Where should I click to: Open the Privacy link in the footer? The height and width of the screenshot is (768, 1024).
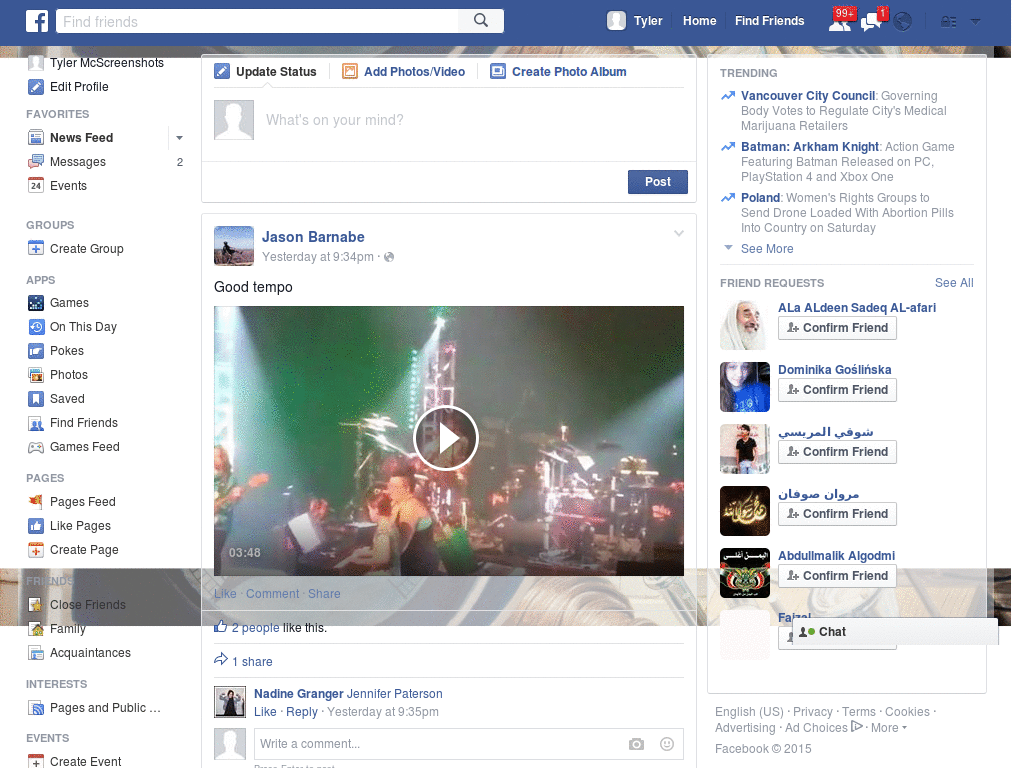[x=812, y=712]
